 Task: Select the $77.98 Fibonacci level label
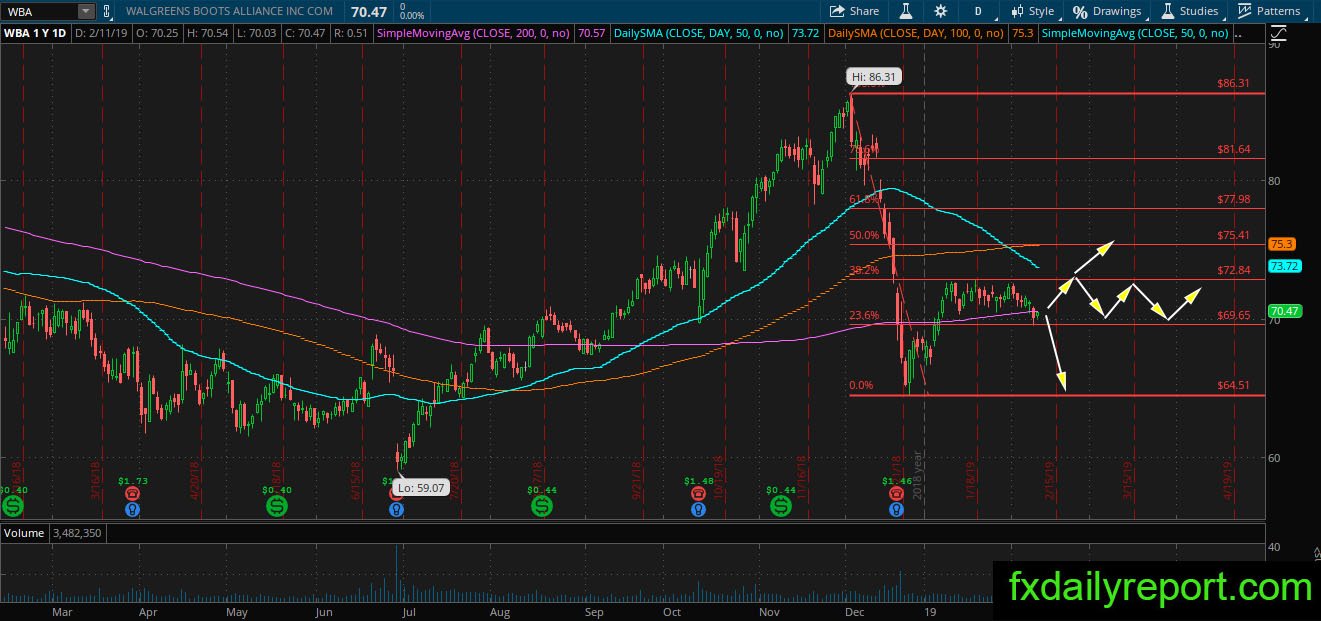click(x=1233, y=199)
